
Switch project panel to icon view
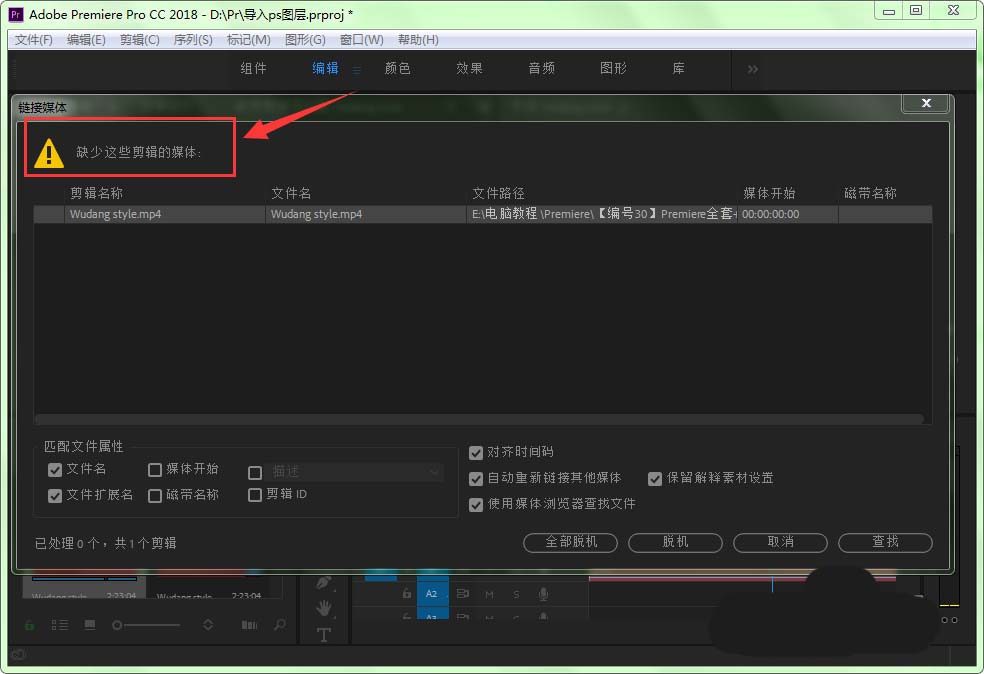pos(90,624)
